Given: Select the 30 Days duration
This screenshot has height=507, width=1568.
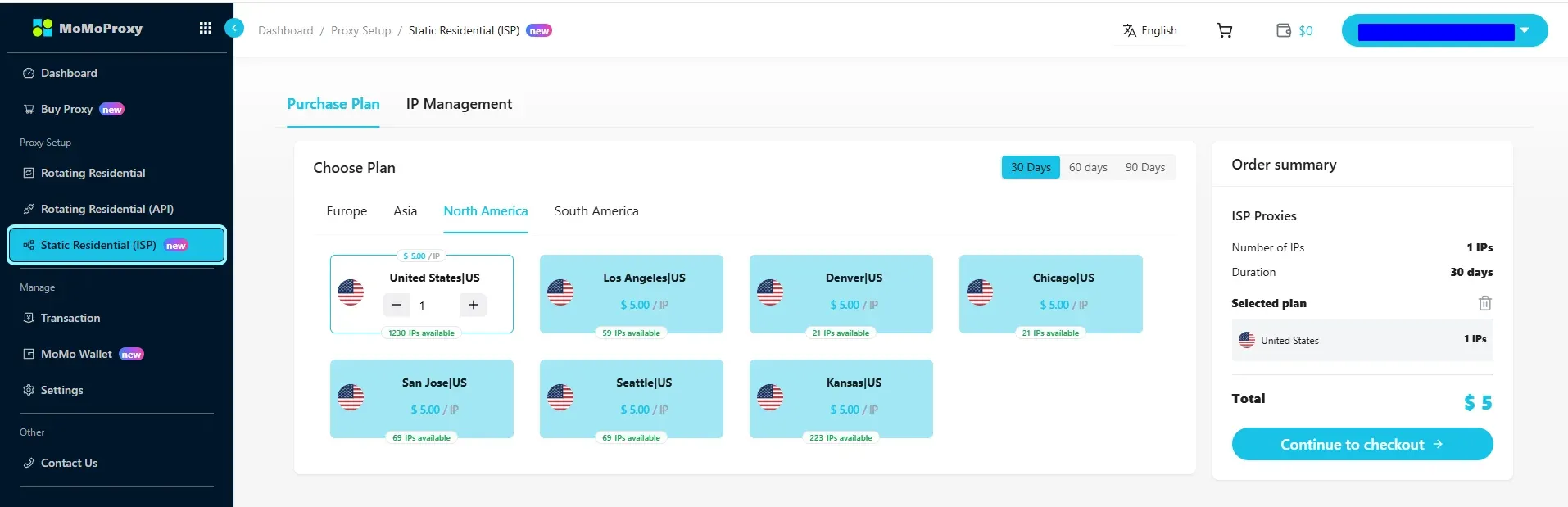Looking at the screenshot, I should tap(1030, 167).
